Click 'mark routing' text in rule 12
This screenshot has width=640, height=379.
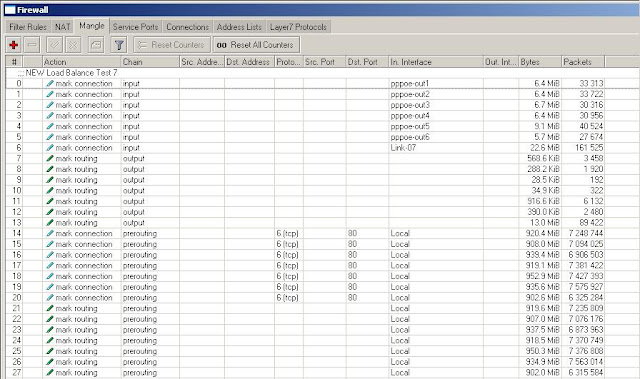pos(76,212)
